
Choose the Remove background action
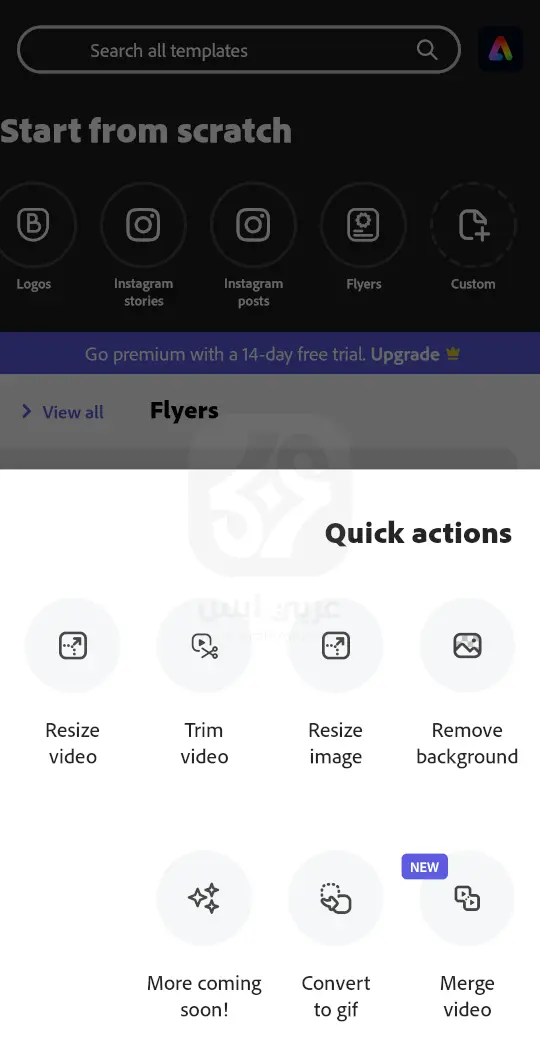coord(467,646)
